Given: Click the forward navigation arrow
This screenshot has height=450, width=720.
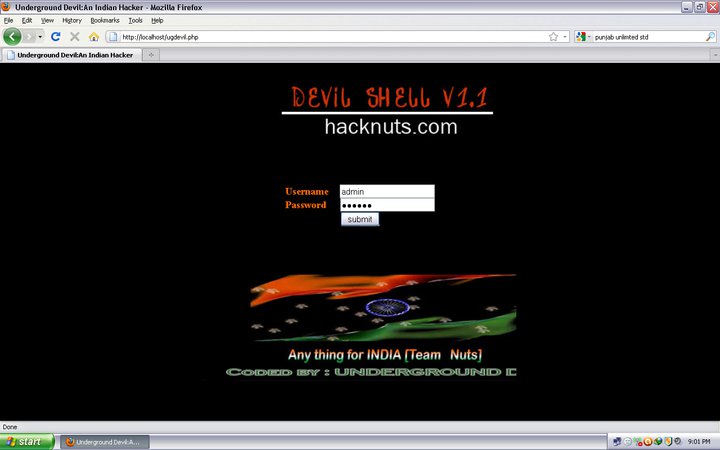Looking at the screenshot, I should (x=30, y=37).
